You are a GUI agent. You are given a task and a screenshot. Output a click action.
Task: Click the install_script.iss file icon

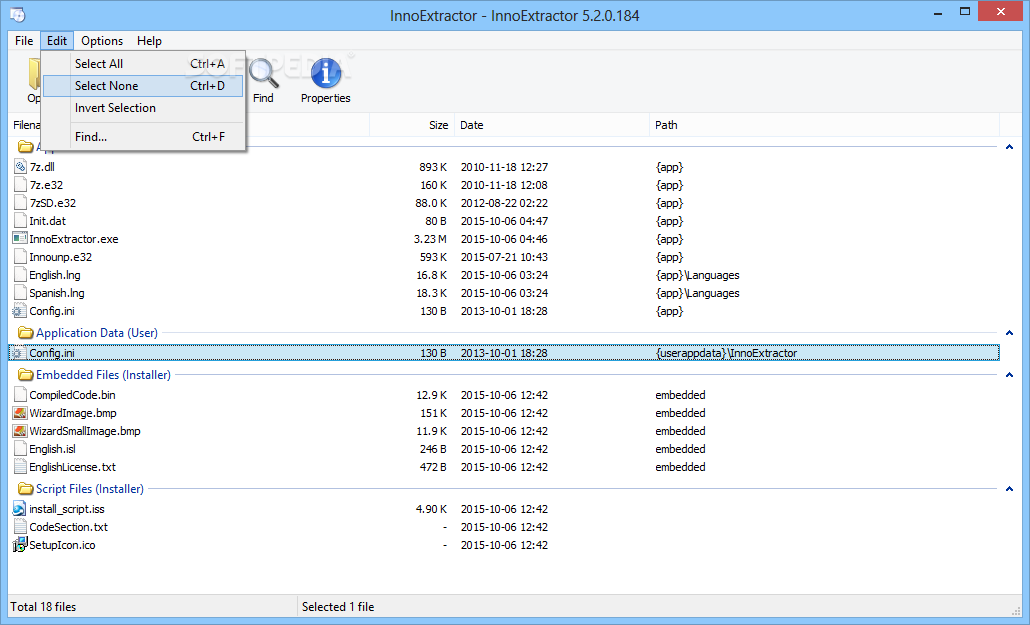[20, 509]
